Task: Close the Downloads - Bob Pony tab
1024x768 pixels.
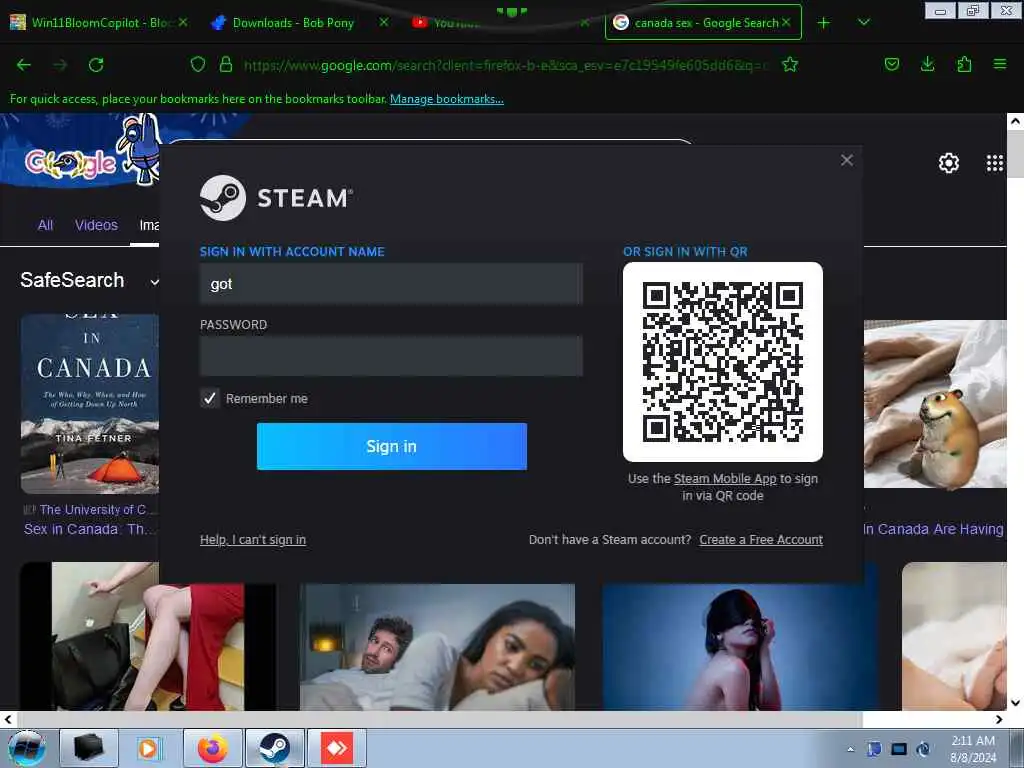Action: click(384, 22)
